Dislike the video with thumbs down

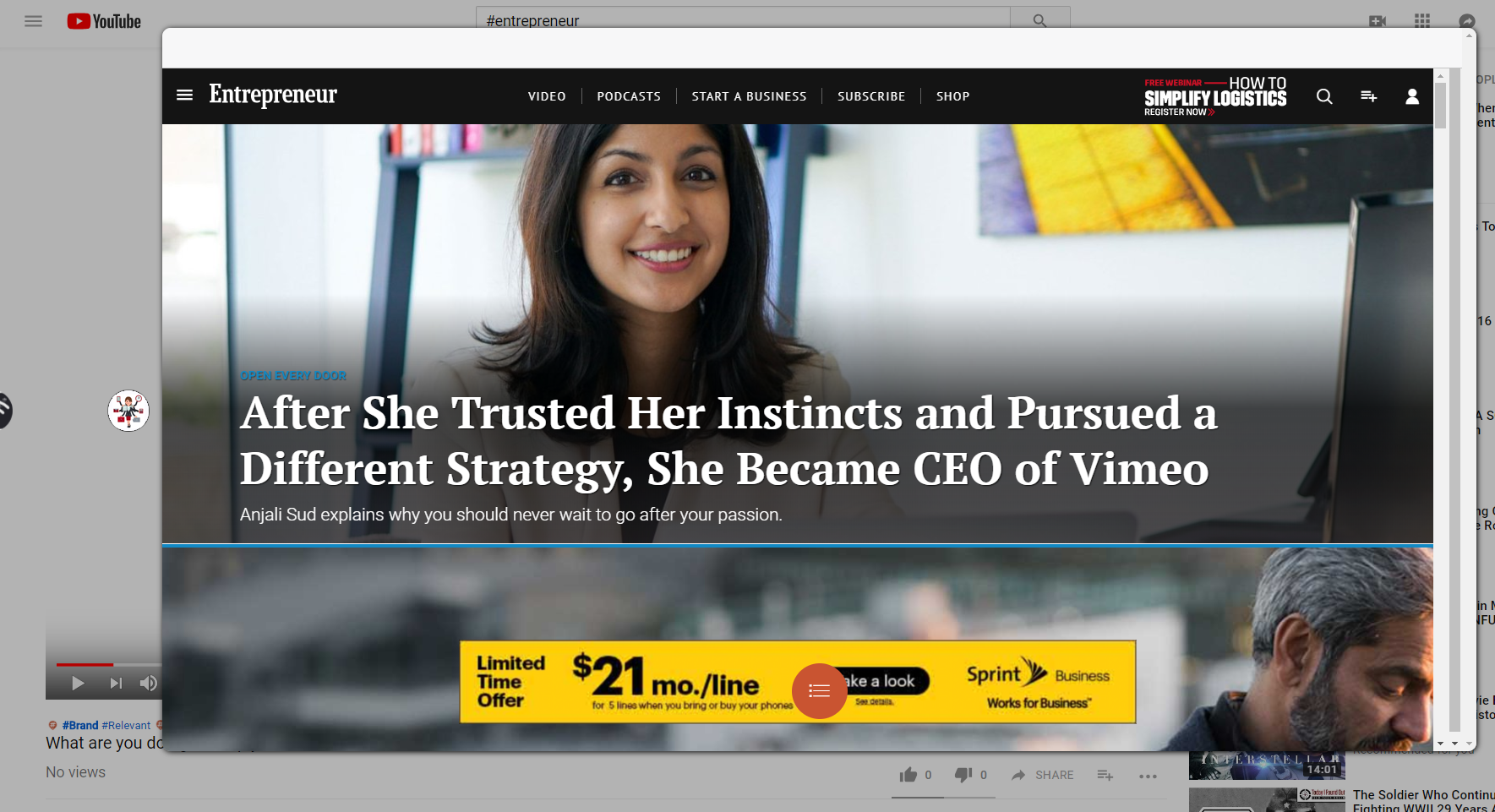coord(963,775)
